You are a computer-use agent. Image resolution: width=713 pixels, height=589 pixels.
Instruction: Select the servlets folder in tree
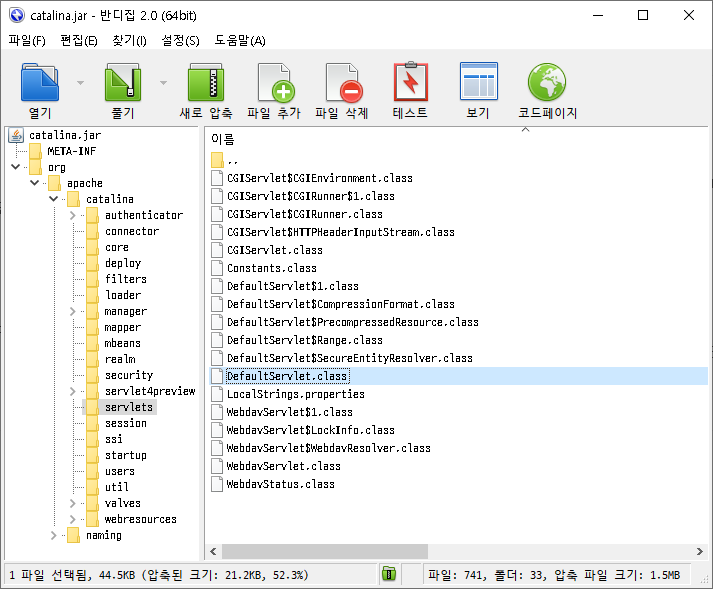129,407
